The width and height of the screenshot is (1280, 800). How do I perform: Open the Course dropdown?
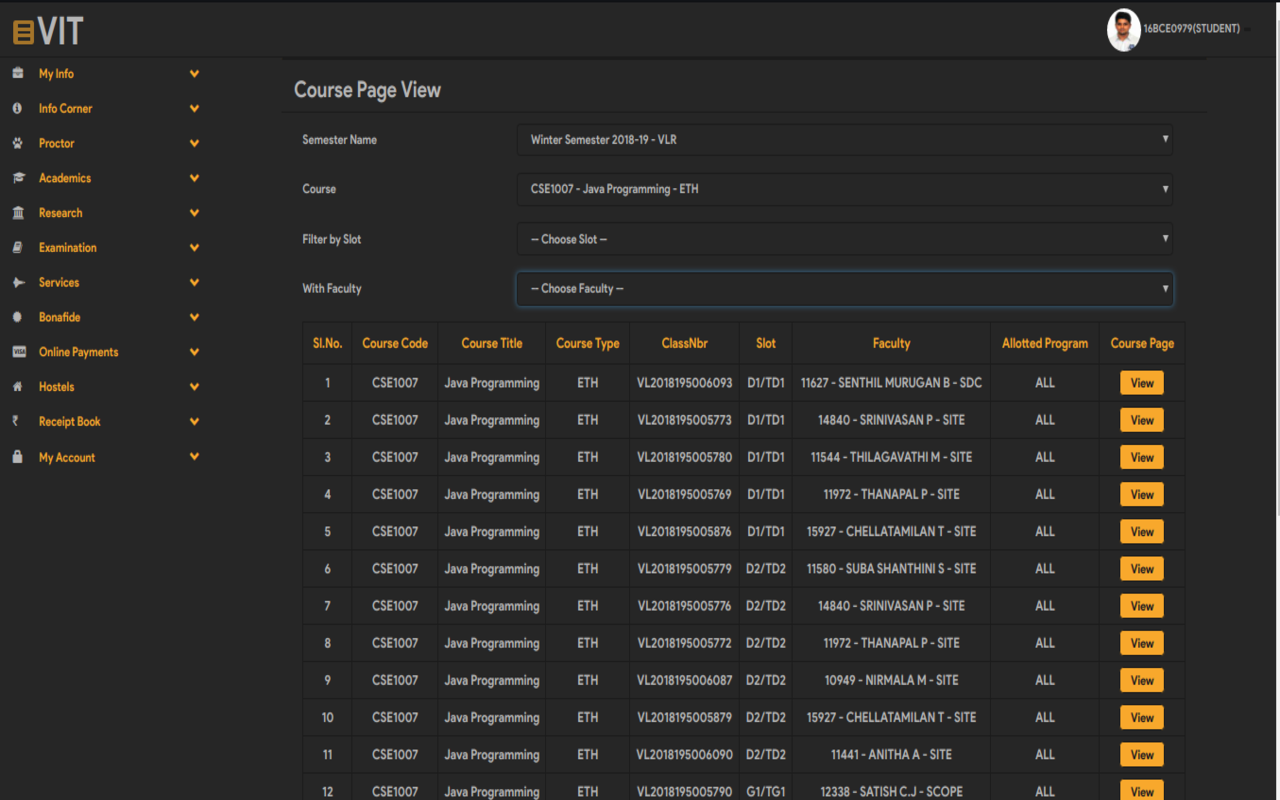tap(845, 189)
